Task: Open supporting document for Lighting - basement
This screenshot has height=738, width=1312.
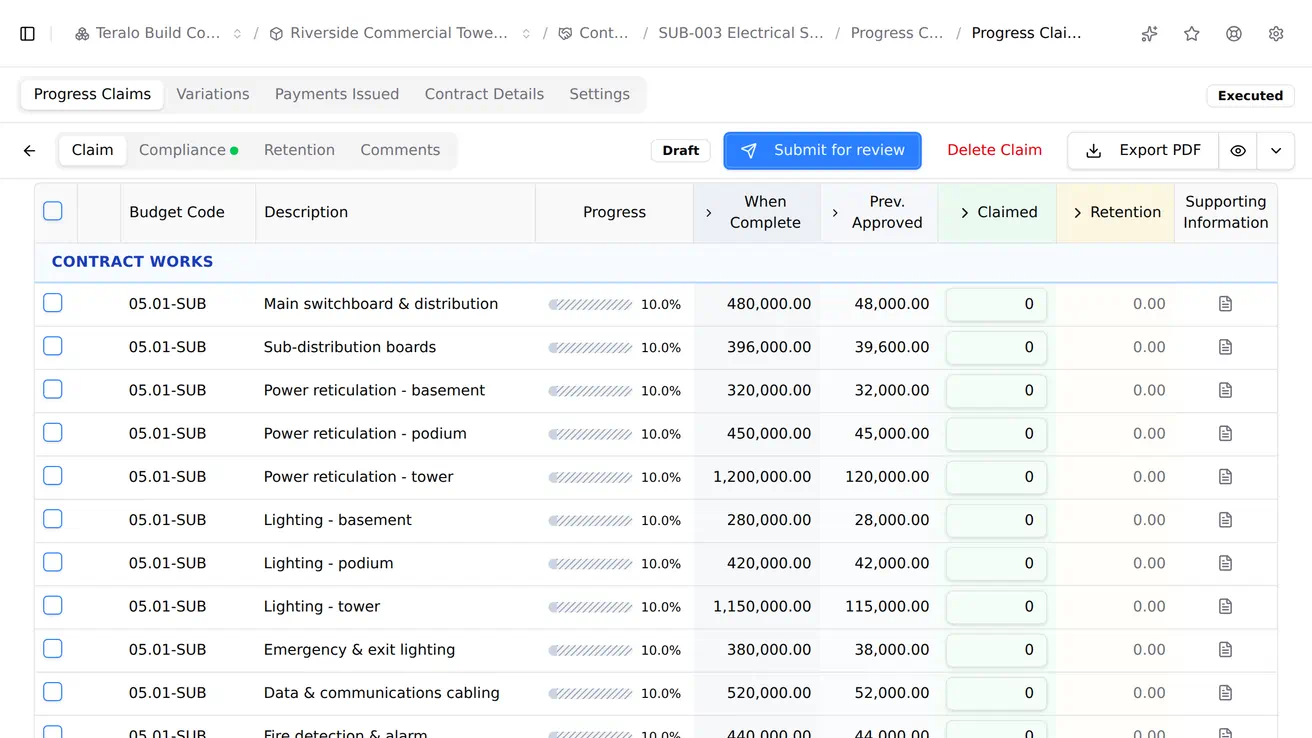Action: [1226, 520]
